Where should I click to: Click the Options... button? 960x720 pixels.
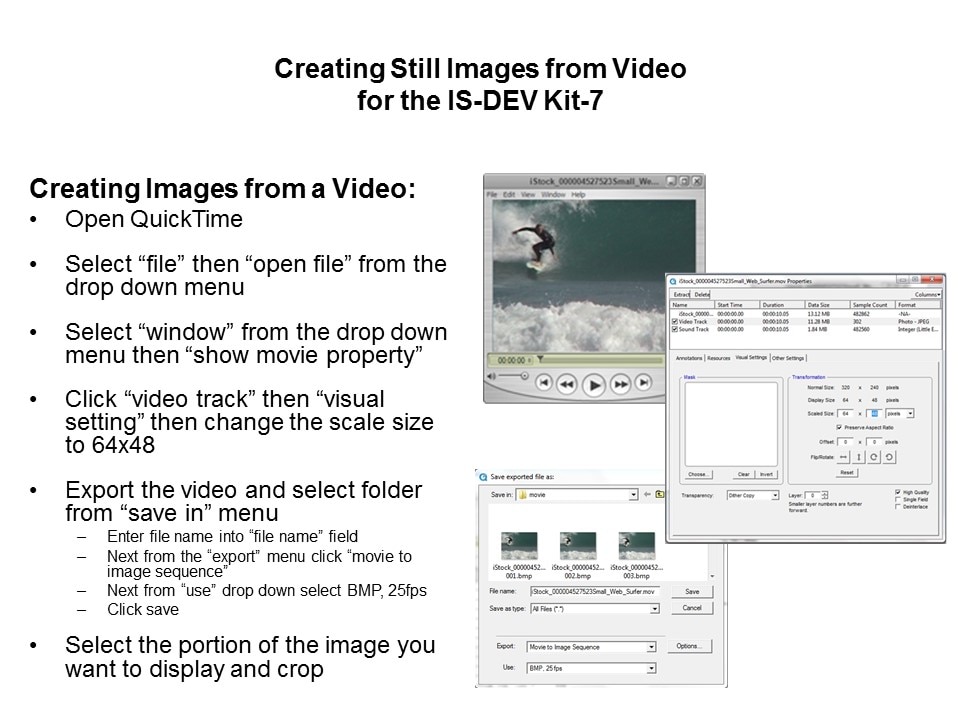pos(691,647)
